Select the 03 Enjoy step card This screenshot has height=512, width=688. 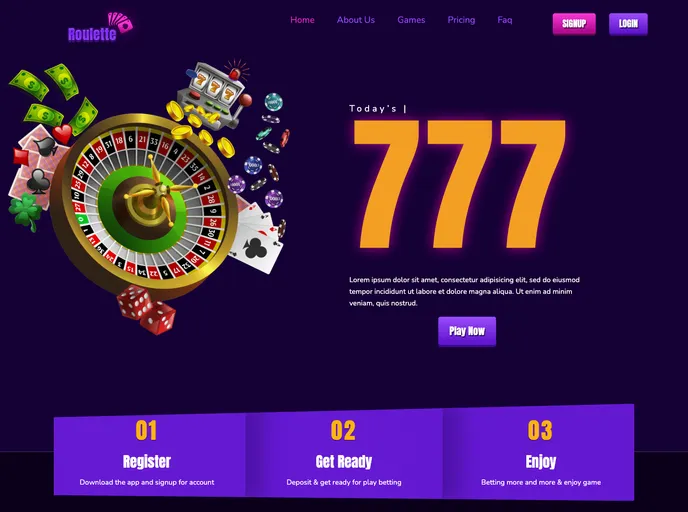click(x=539, y=452)
